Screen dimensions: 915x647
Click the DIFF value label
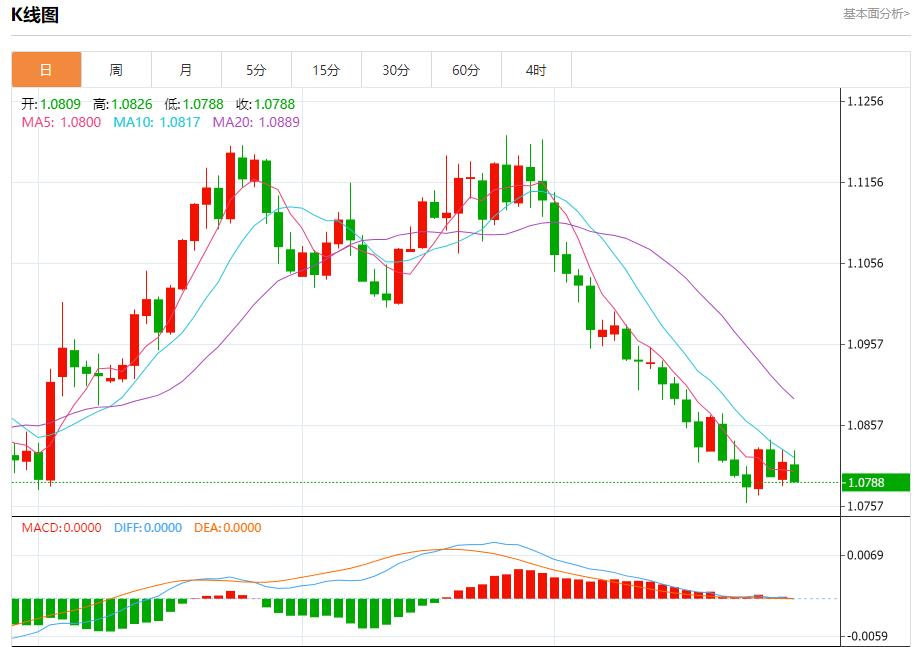pos(146,528)
